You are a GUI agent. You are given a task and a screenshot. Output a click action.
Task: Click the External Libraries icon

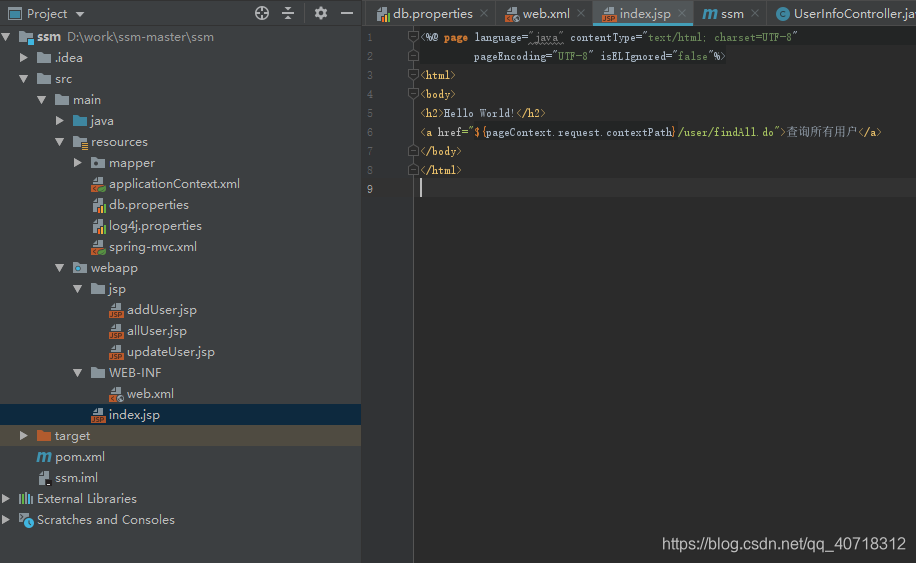click(x=26, y=498)
